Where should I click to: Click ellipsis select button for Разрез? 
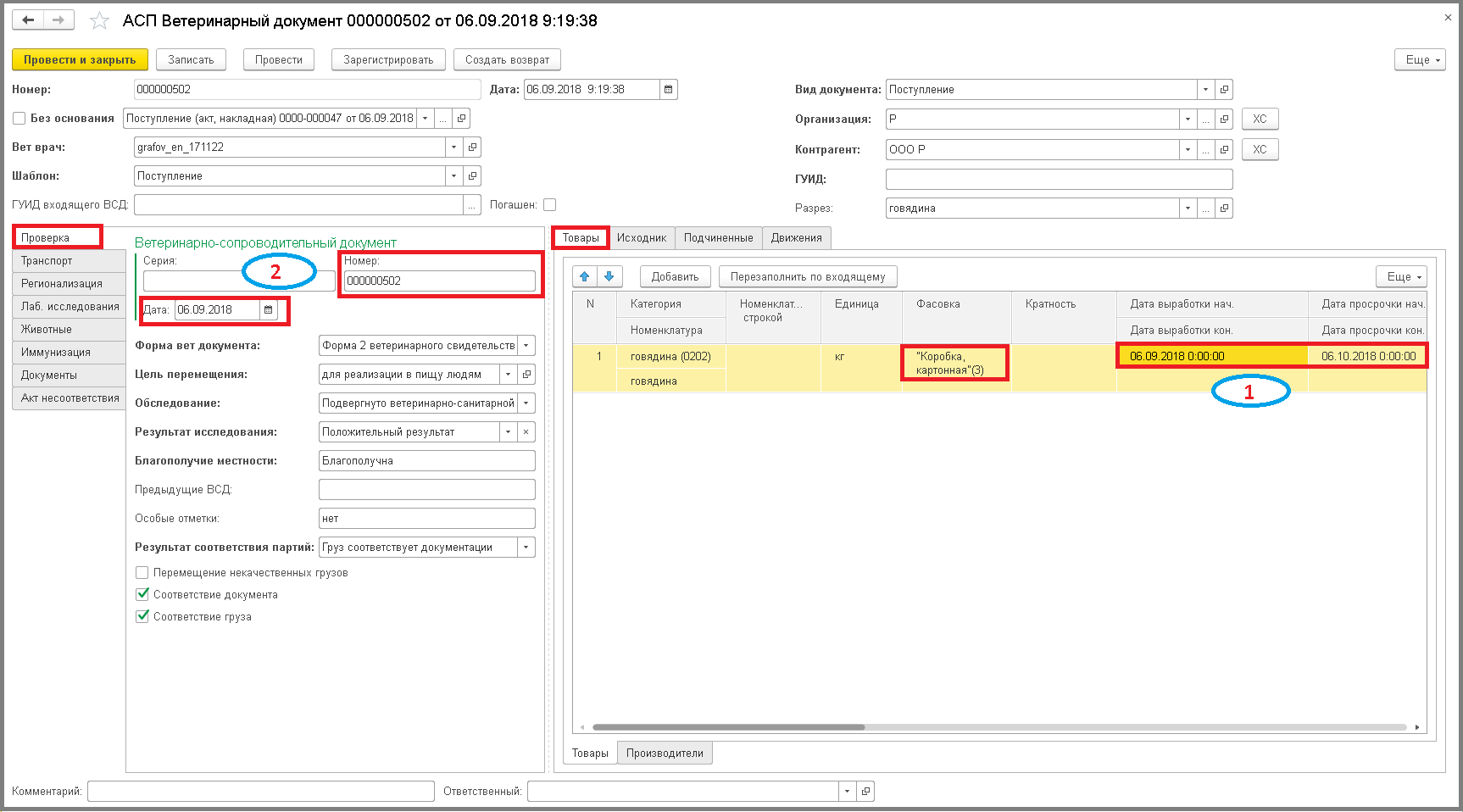(1205, 209)
